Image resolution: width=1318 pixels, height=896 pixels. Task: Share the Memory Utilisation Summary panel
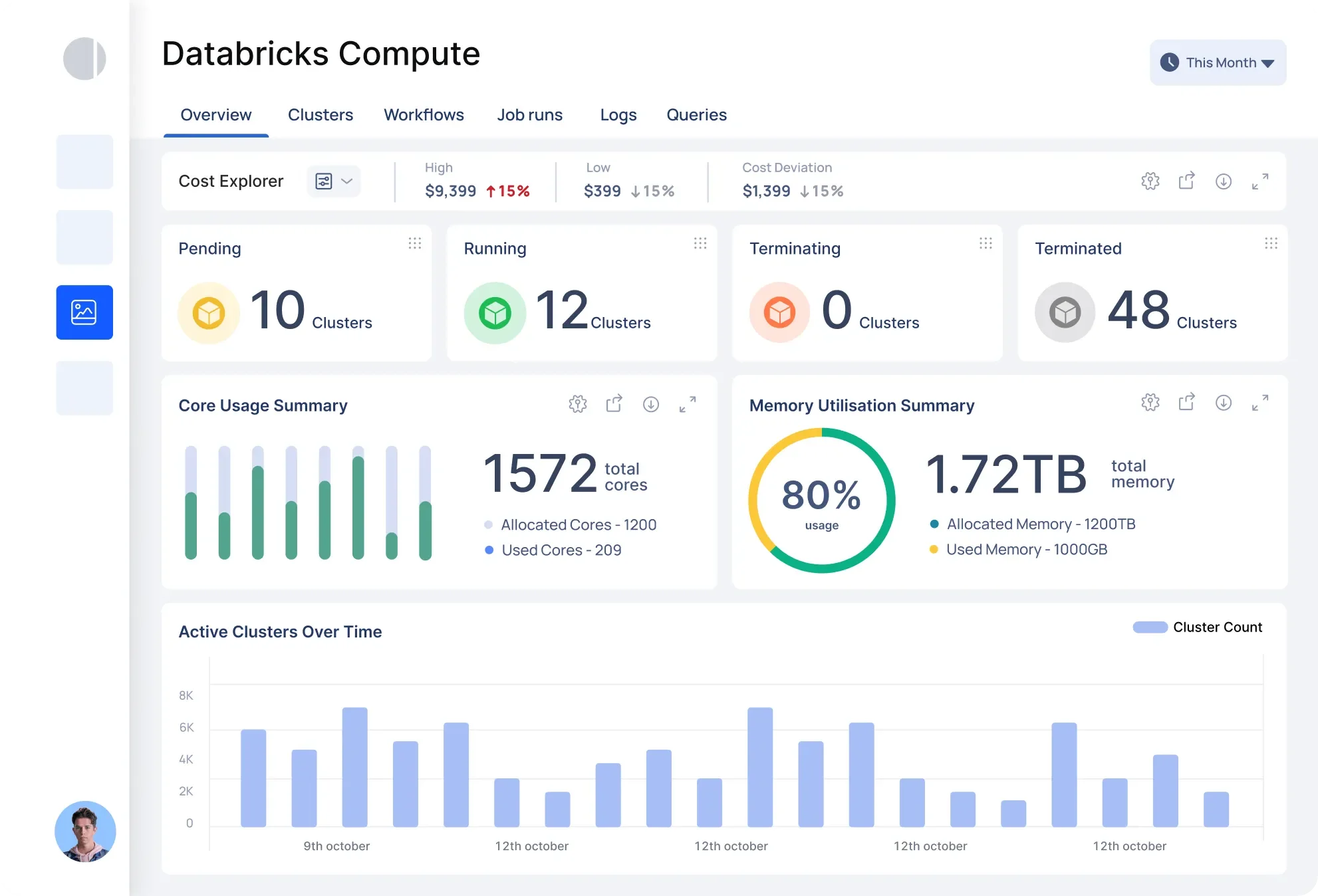pyautogui.click(x=1186, y=402)
